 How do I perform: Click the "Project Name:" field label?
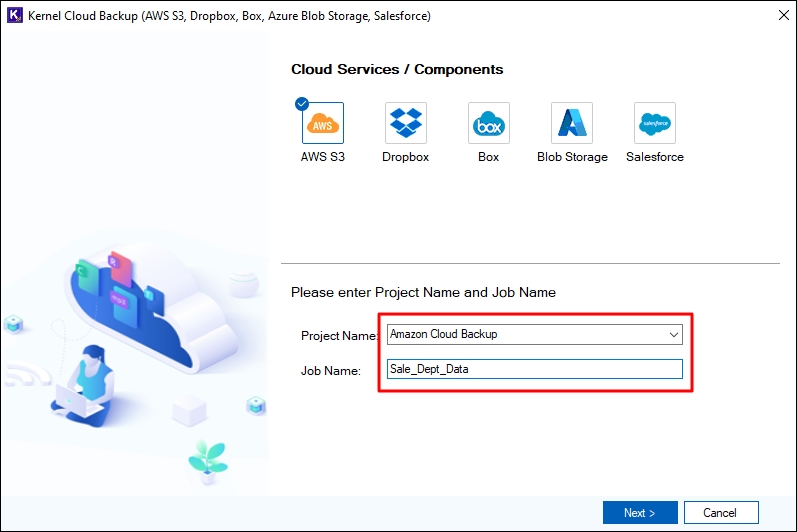coord(339,336)
